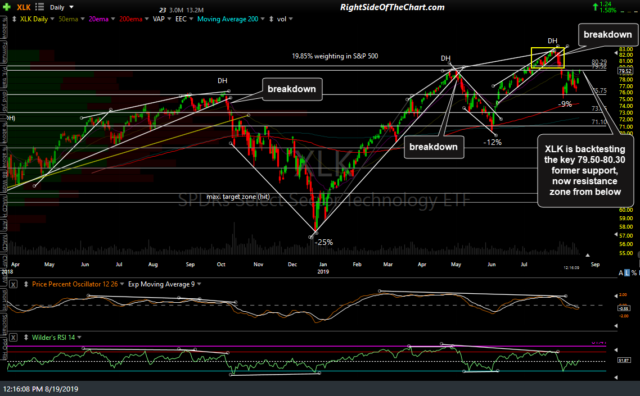640x396 pixels.
Task: Click the left arrow in the RSI pane scale
Action: 616,350
